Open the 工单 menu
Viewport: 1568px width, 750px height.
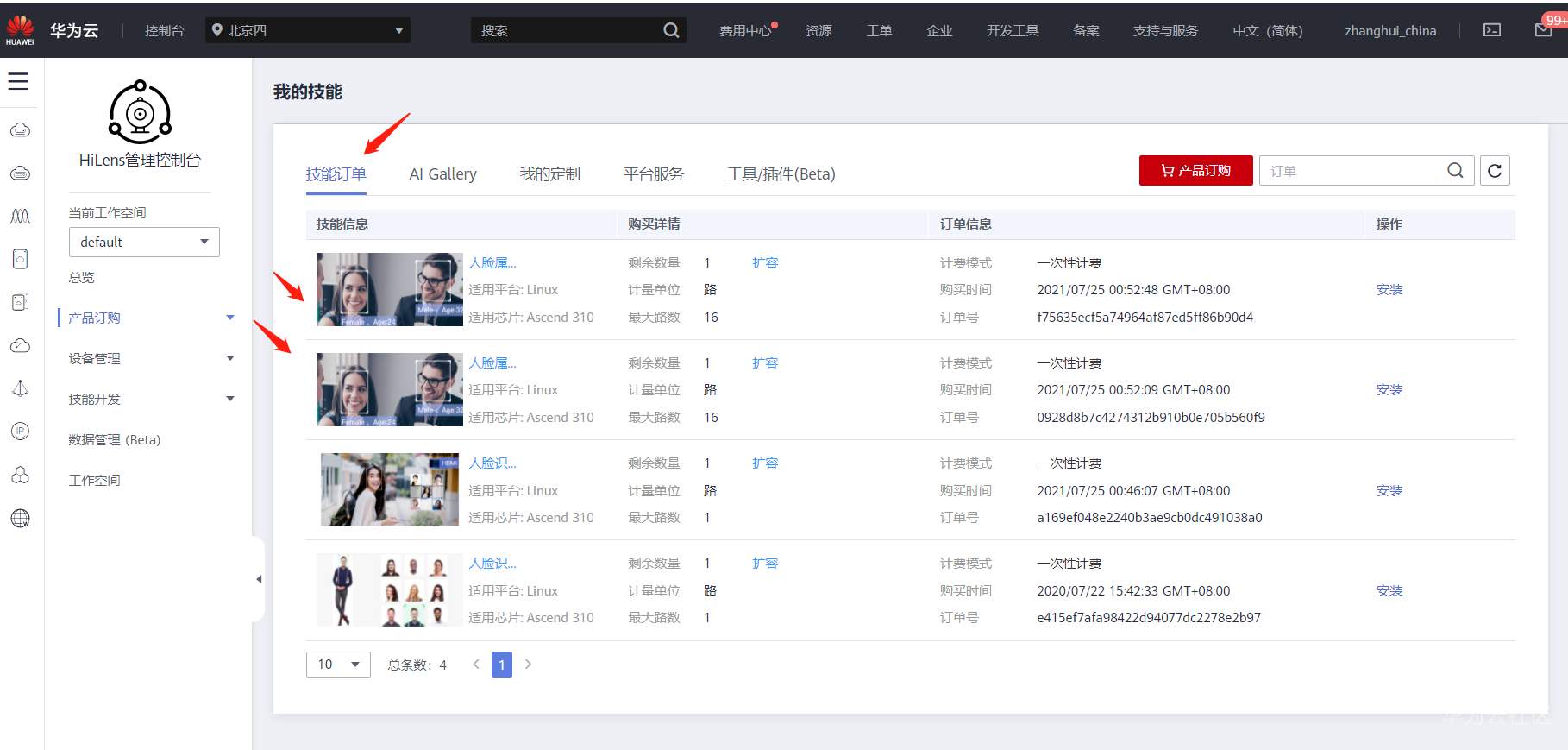[x=879, y=30]
